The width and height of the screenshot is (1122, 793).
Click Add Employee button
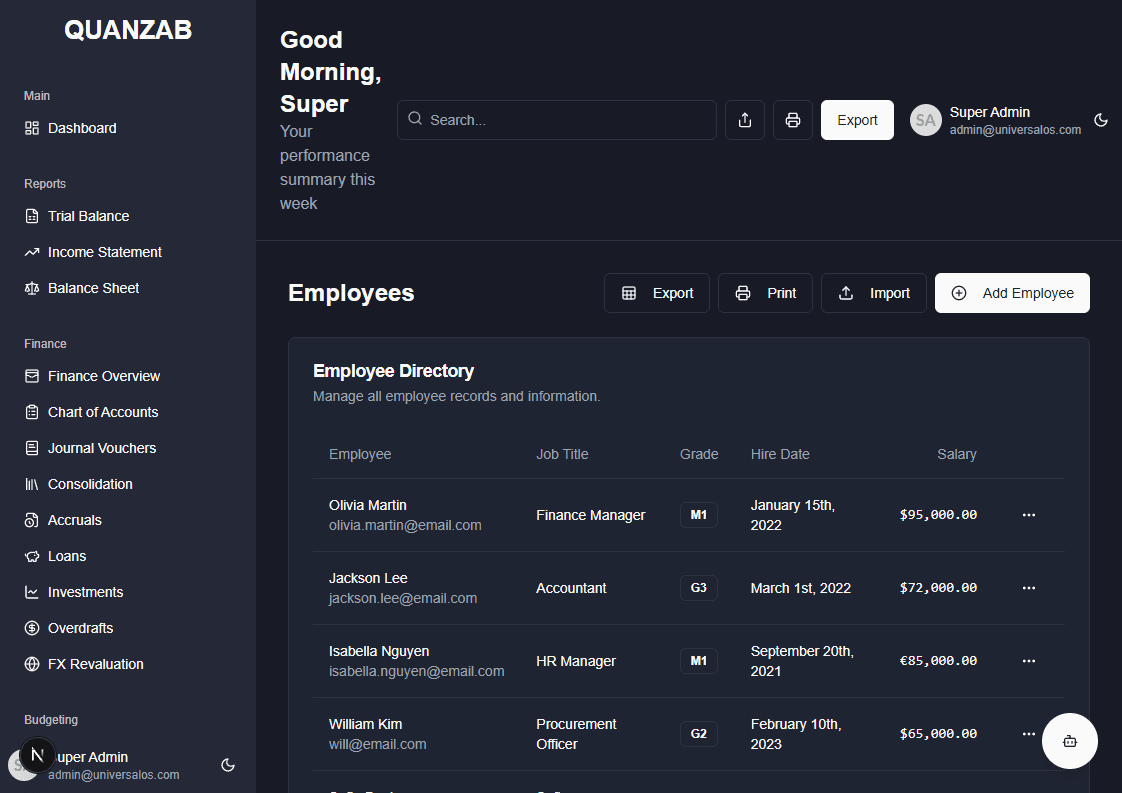(1013, 293)
